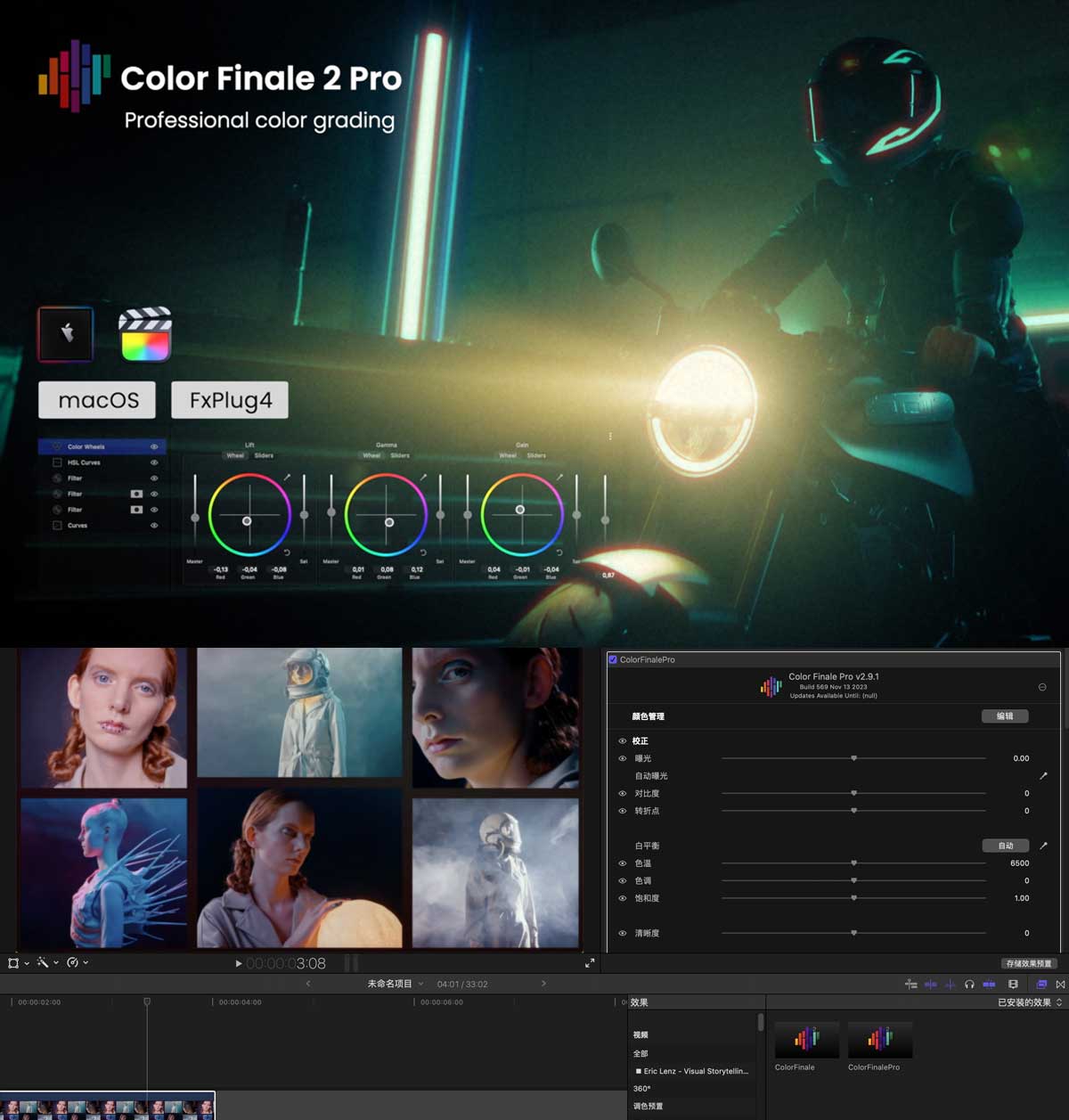This screenshot has height=1120, width=1069.
Task: Click the macOS badge button
Action: point(97,400)
